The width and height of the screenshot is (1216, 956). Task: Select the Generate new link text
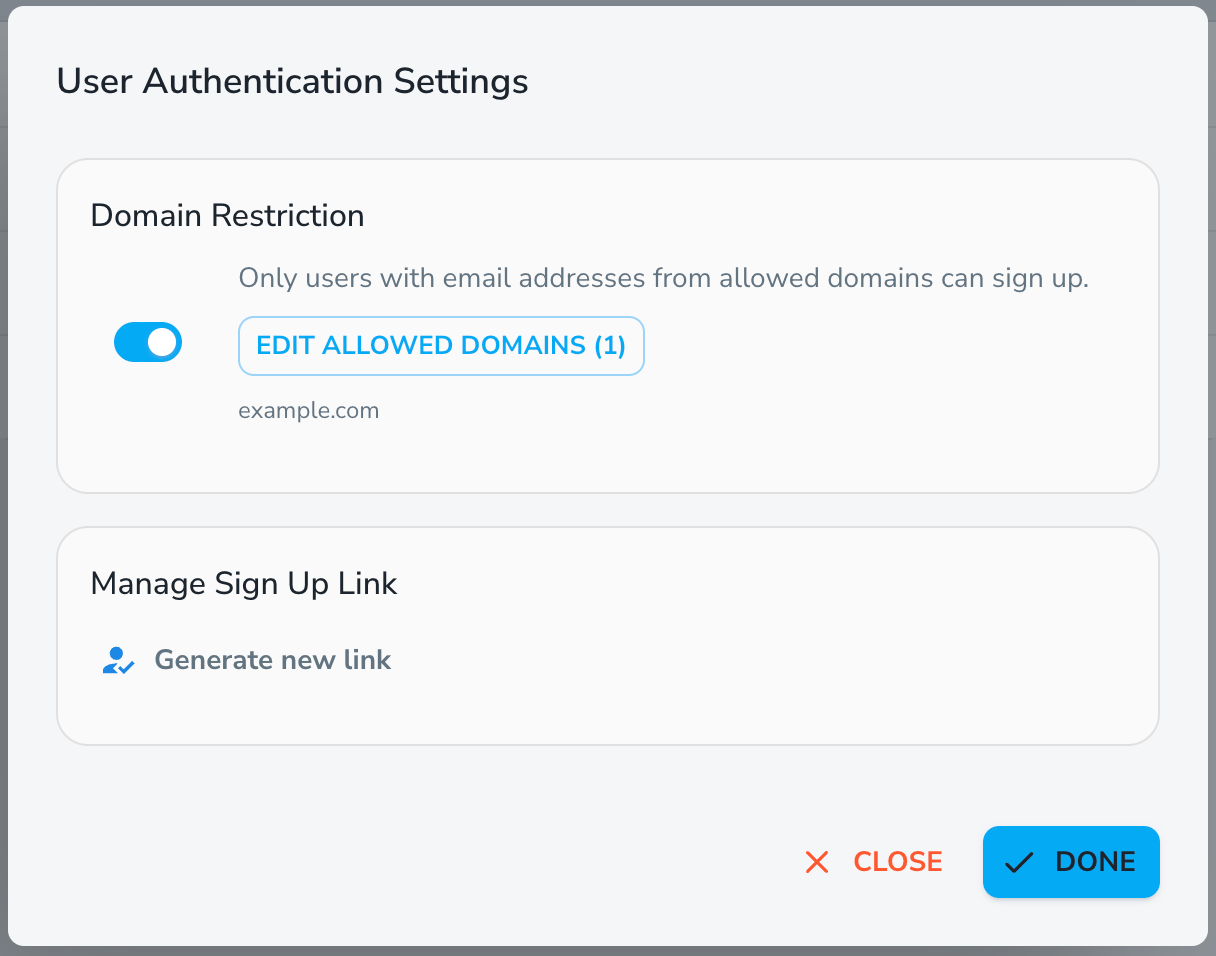pyautogui.click(x=272, y=660)
